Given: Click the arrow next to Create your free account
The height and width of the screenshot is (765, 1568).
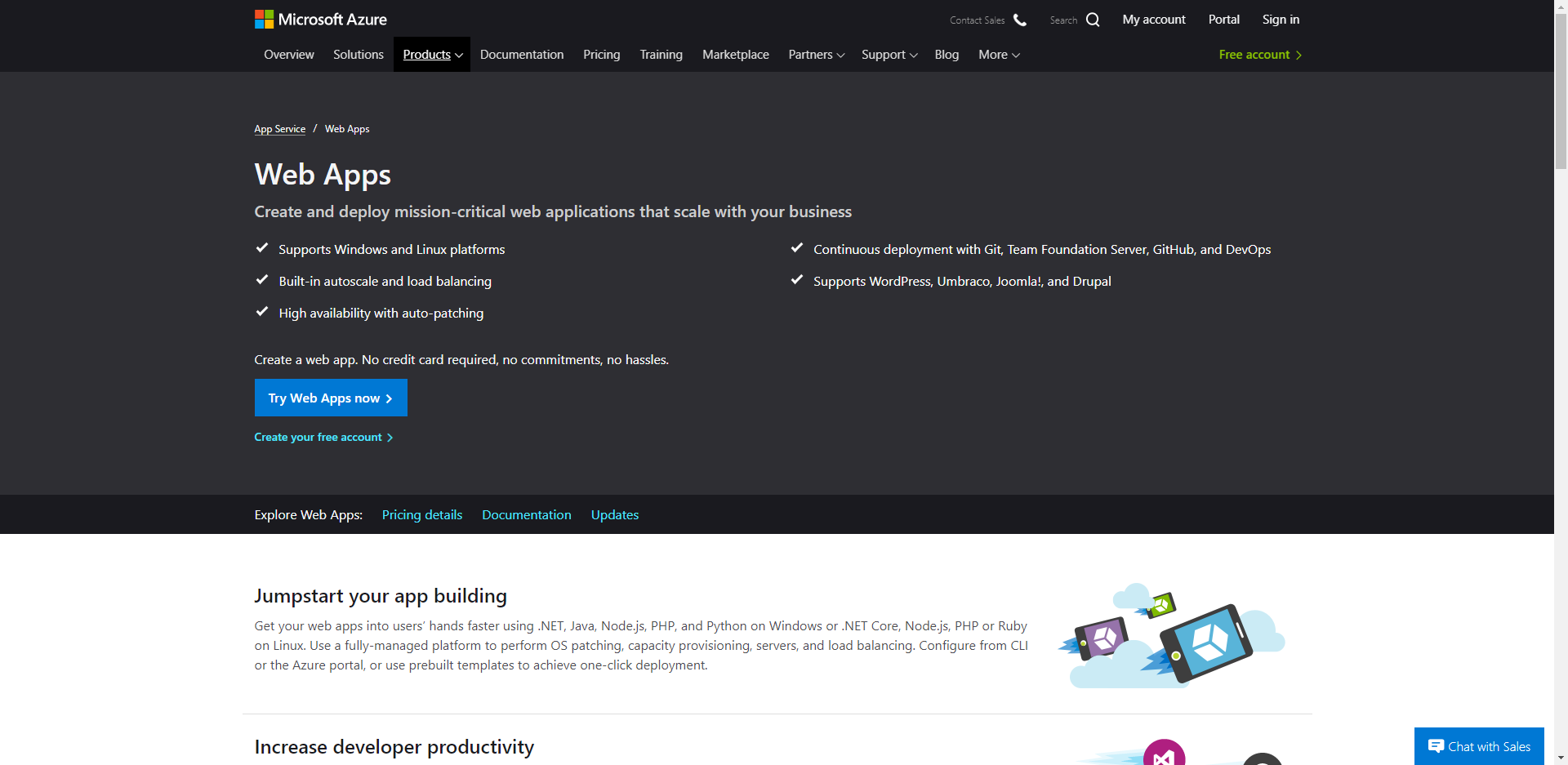Looking at the screenshot, I should point(390,438).
